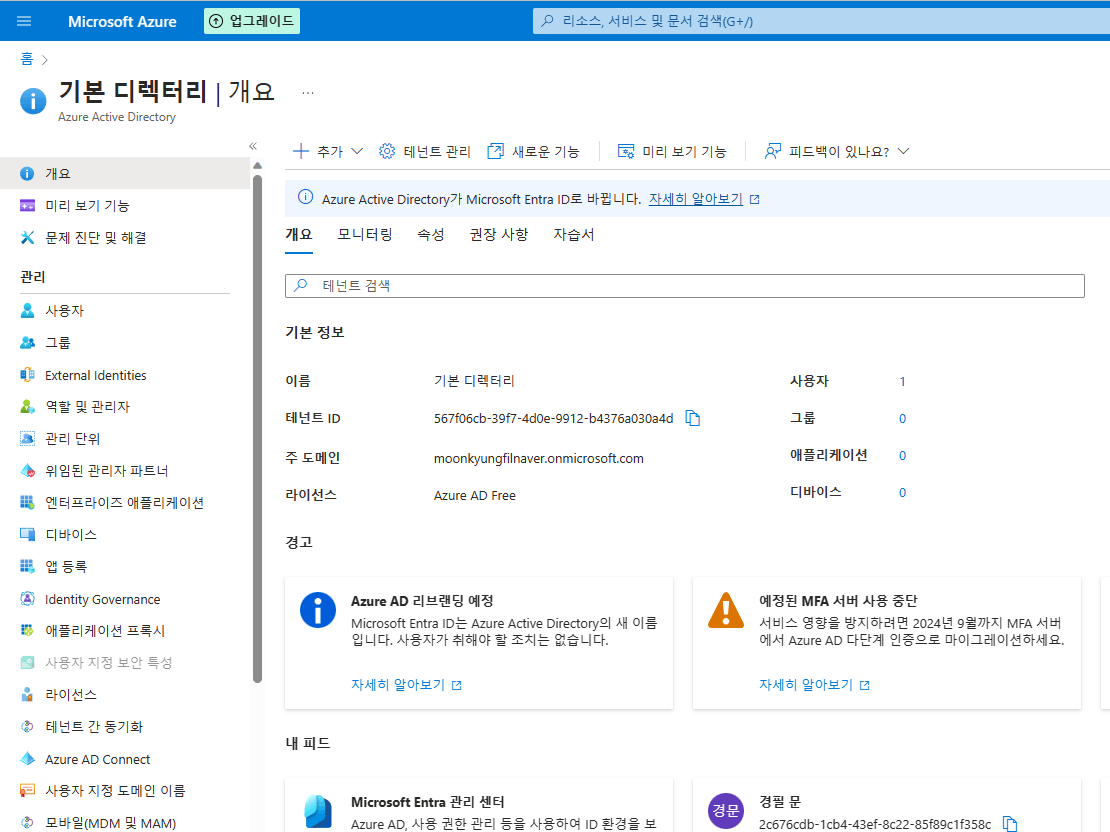Open 자세히 알아보기 in MFA 서버 card
This screenshot has height=832, width=1110.
pyautogui.click(x=814, y=685)
